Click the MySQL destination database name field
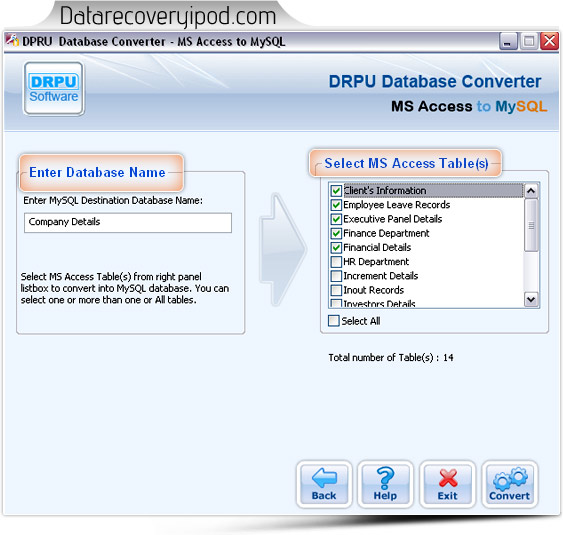 pos(128,222)
